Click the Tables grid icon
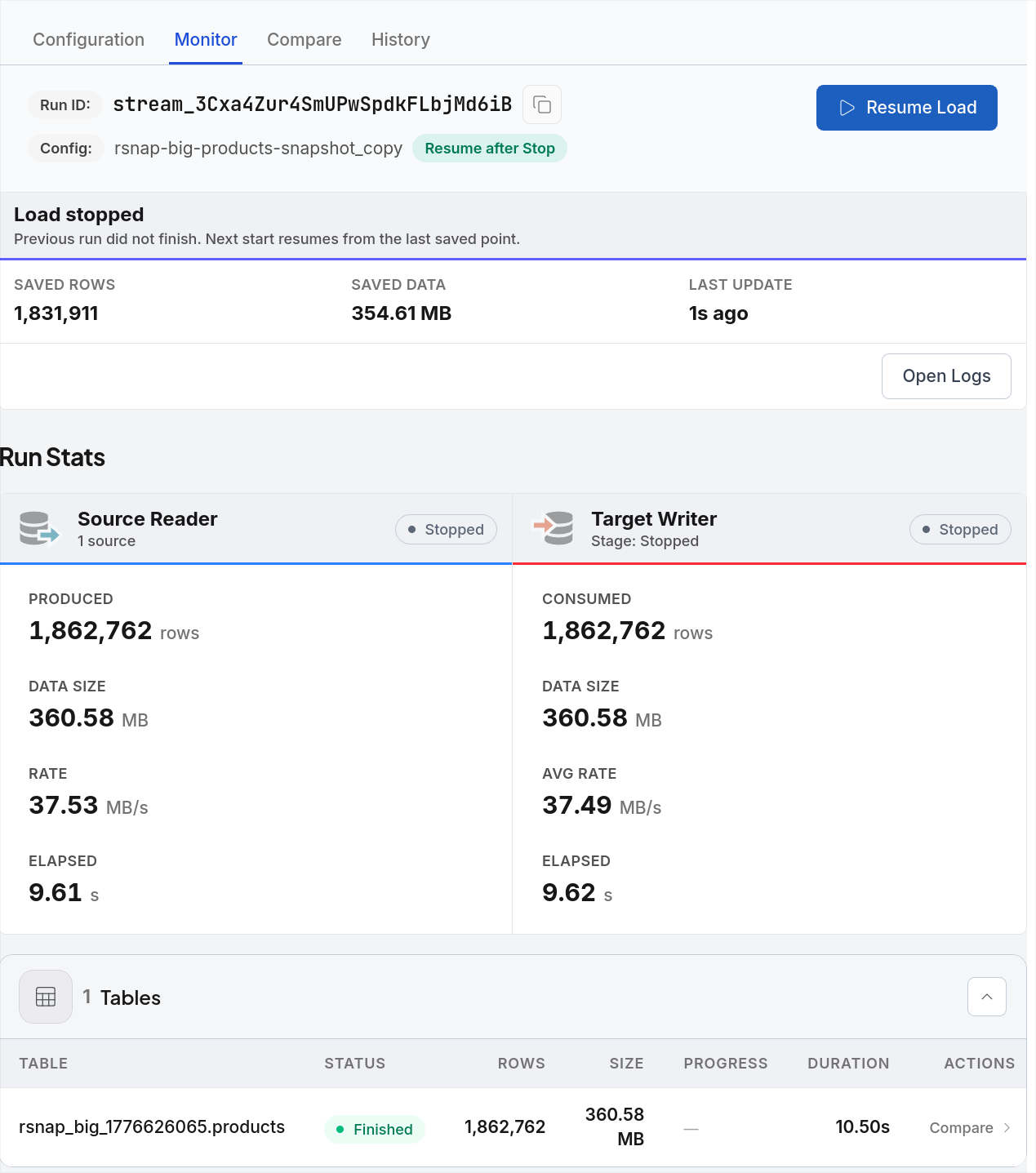 (x=46, y=997)
